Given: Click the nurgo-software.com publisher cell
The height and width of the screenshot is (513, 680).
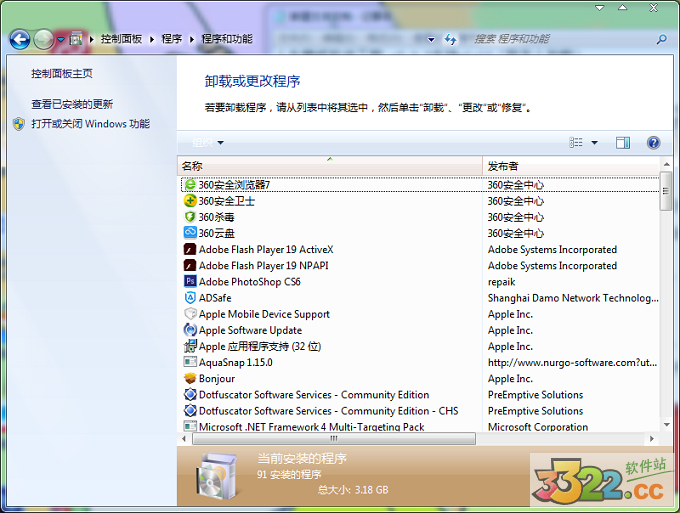Looking at the screenshot, I should 572,363.
